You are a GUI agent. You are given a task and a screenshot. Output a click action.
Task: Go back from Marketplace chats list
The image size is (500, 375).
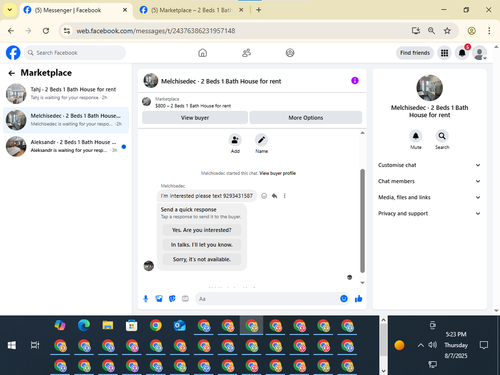[x=12, y=73]
